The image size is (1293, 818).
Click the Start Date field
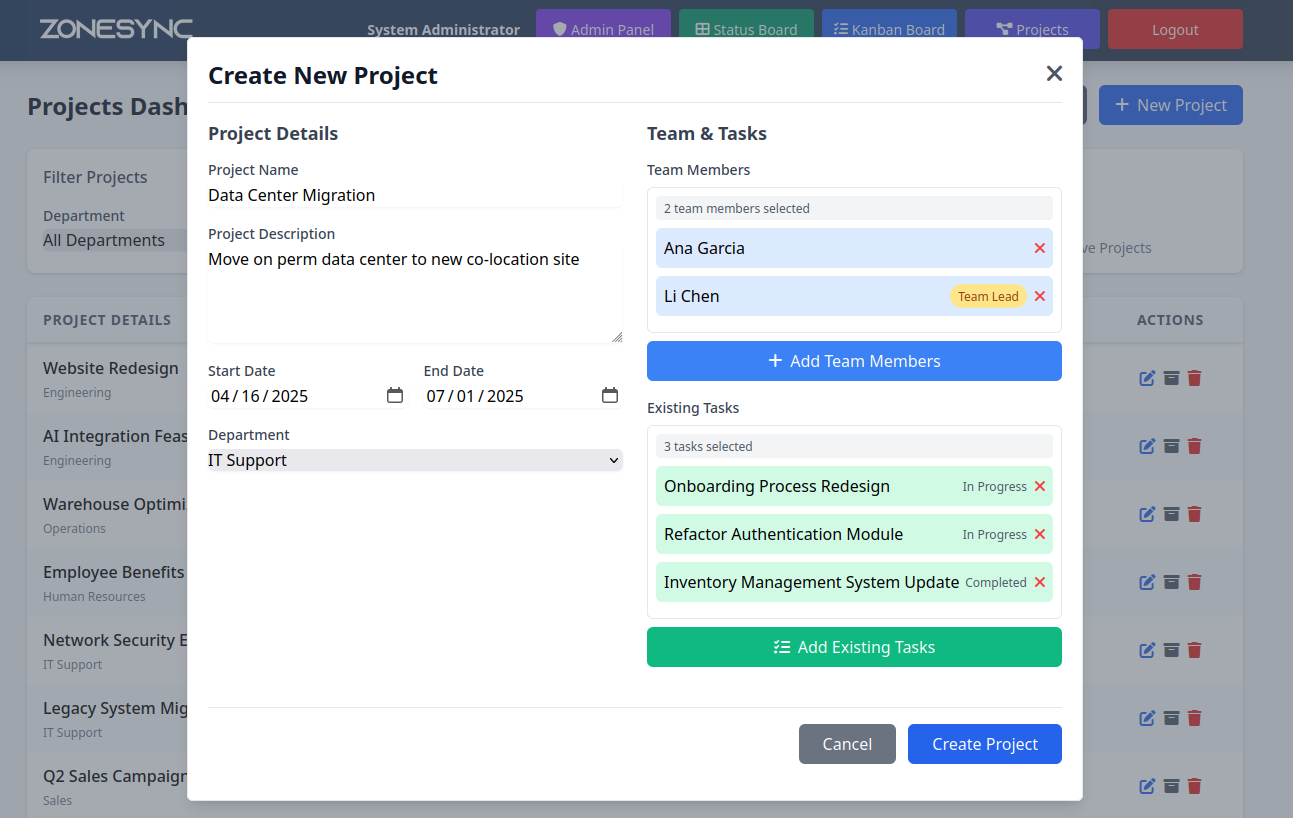click(307, 396)
